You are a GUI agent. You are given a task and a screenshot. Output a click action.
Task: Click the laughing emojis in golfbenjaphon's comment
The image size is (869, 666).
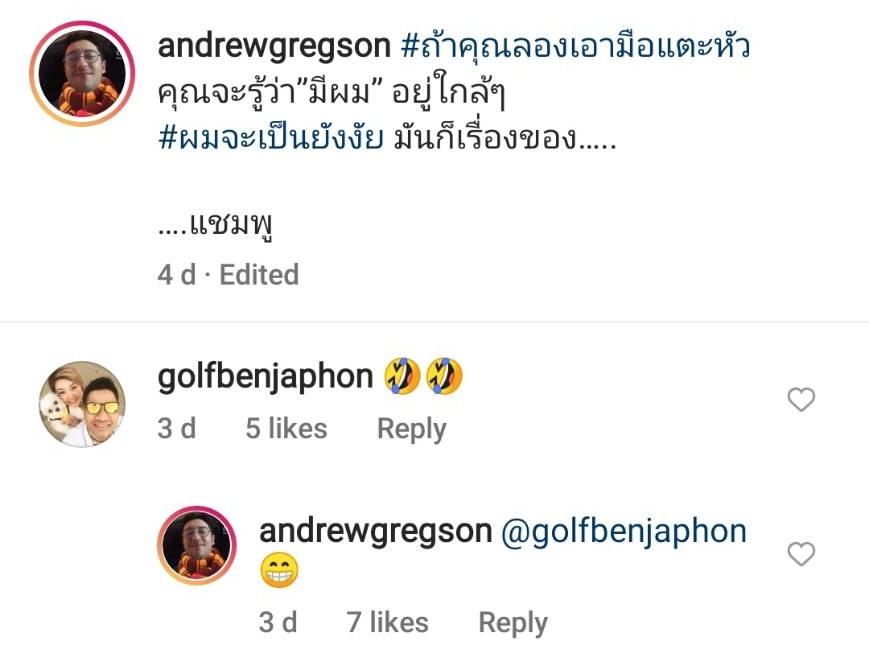click(x=424, y=376)
